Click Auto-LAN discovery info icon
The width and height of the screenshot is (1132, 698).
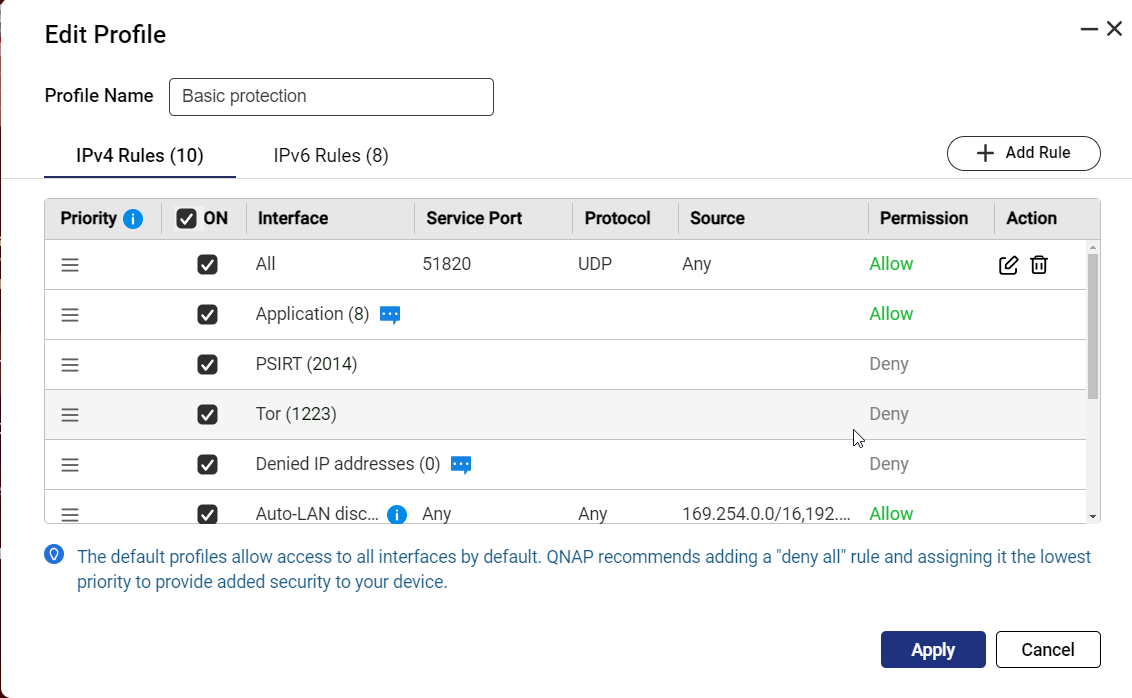(x=397, y=515)
